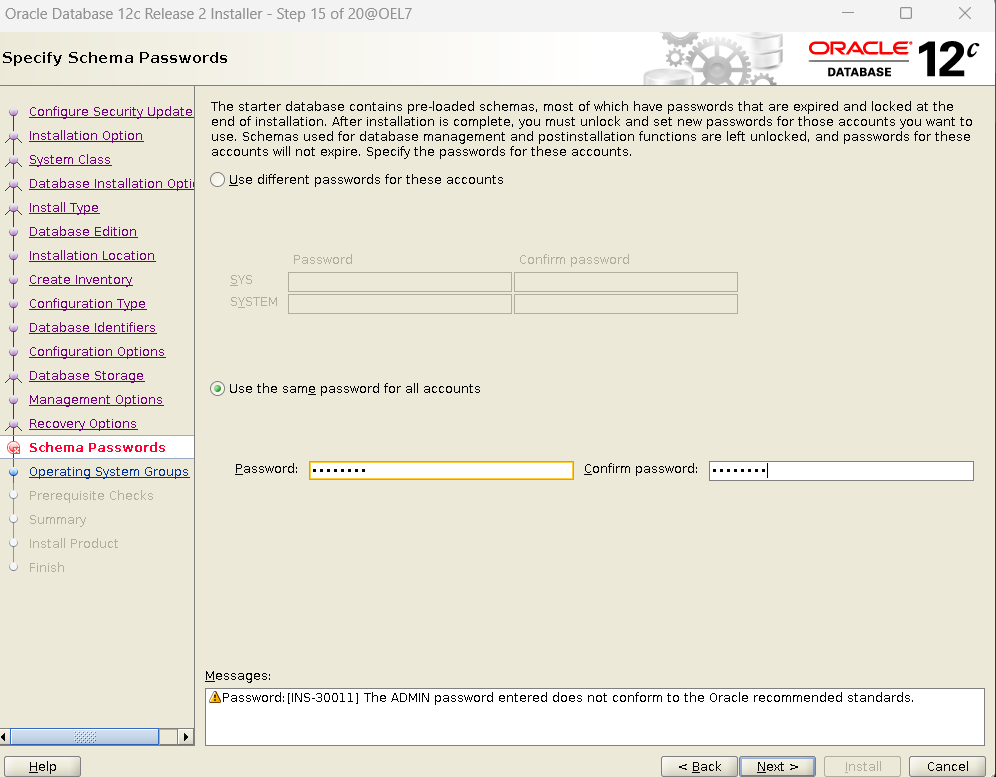Screen dimensions: 996x777
Task: Click the step list right scroll arrow
Action: 185,737
